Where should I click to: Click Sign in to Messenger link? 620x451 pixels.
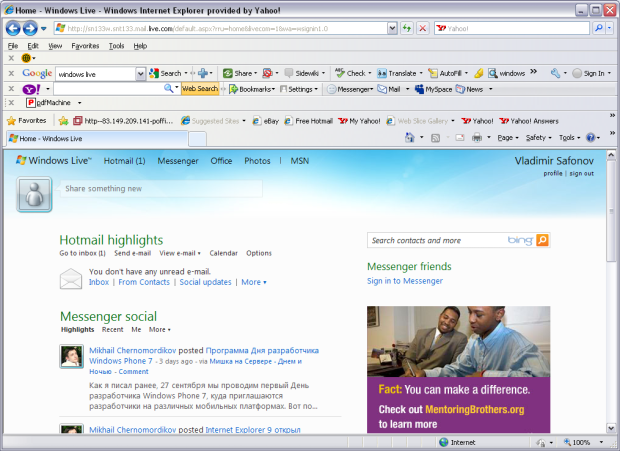[x=405, y=281]
